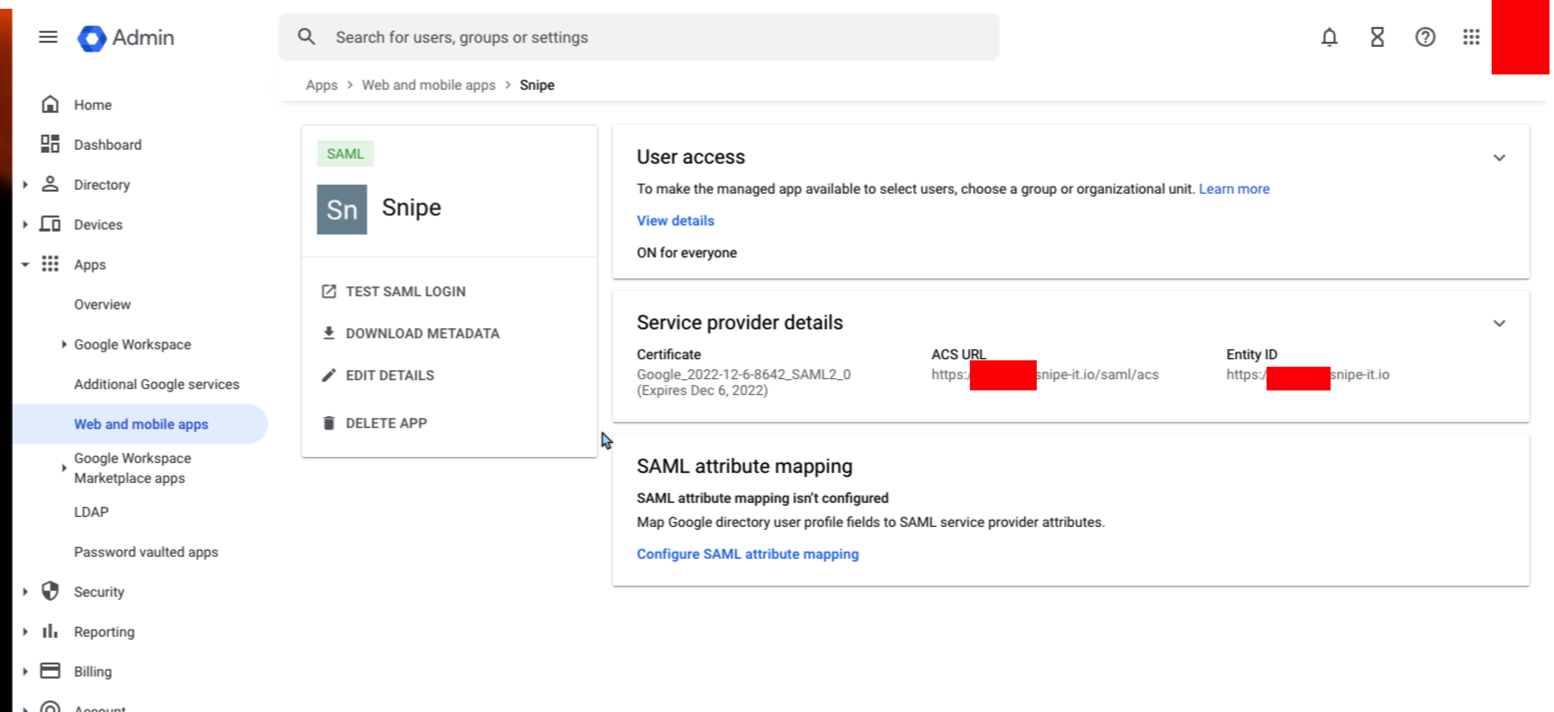Click the Snipe app avatar thumbnail

coord(341,209)
